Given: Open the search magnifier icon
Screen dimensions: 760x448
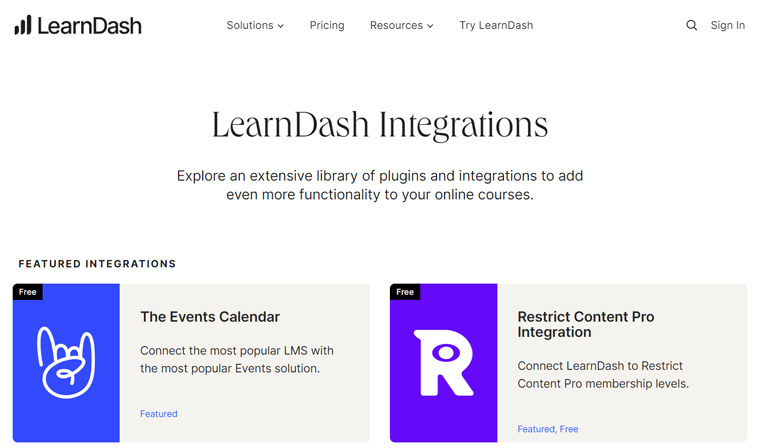Looking at the screenshot, I should click(x=691, y=25).
